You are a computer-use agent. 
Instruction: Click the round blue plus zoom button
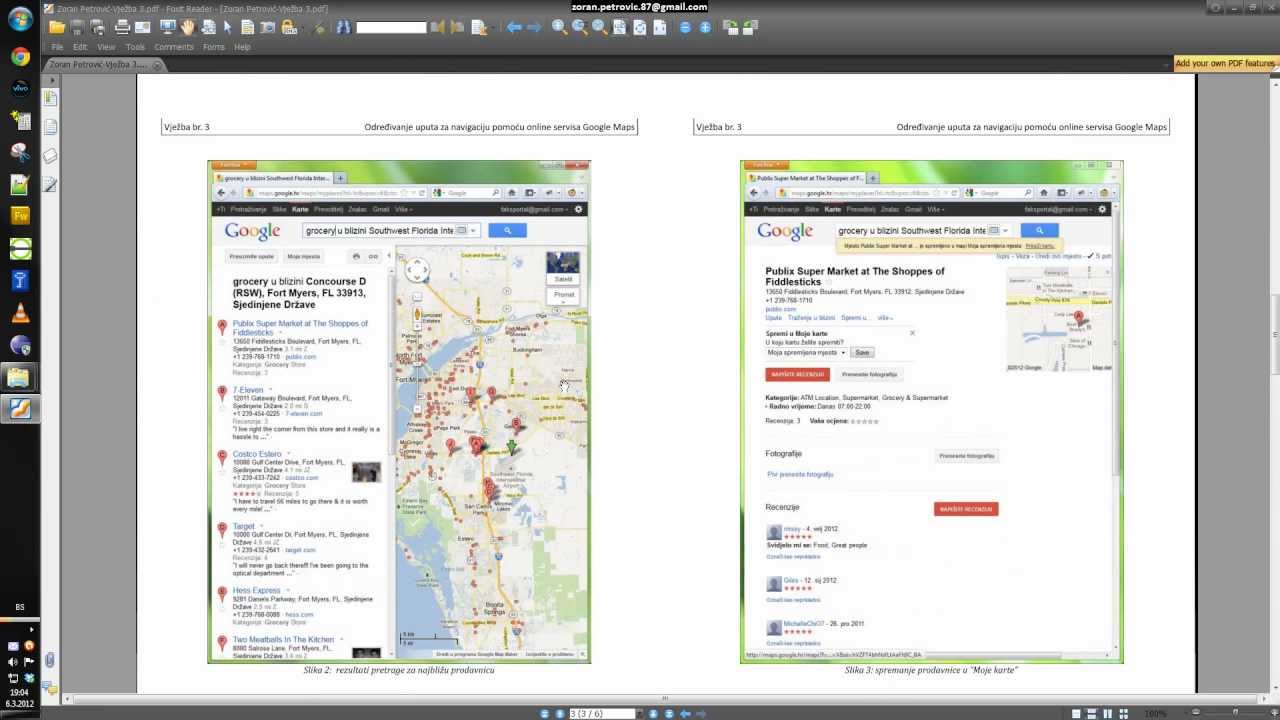(705, 27)
